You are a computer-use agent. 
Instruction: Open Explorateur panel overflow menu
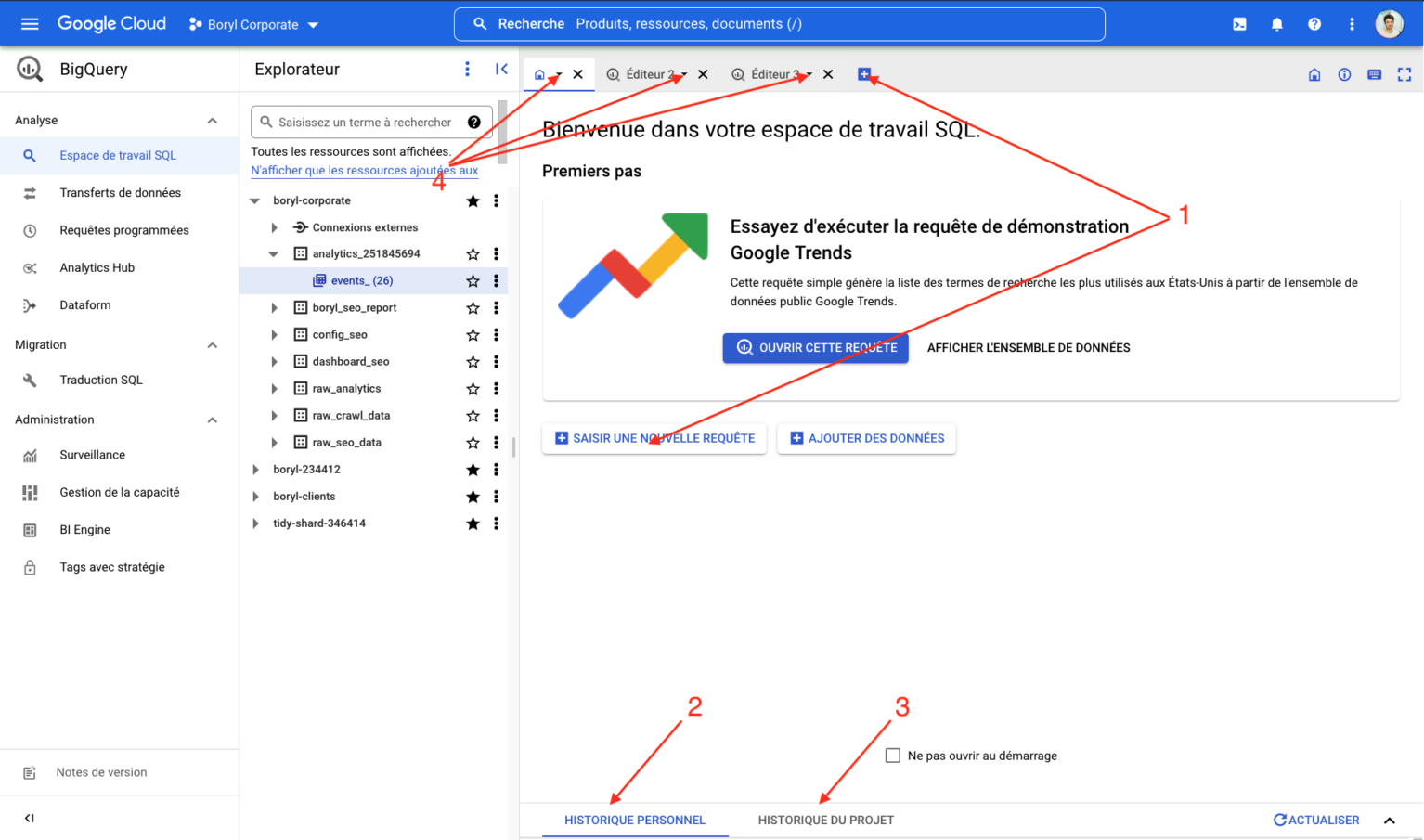pyautogui.click(x=467, y=69)
